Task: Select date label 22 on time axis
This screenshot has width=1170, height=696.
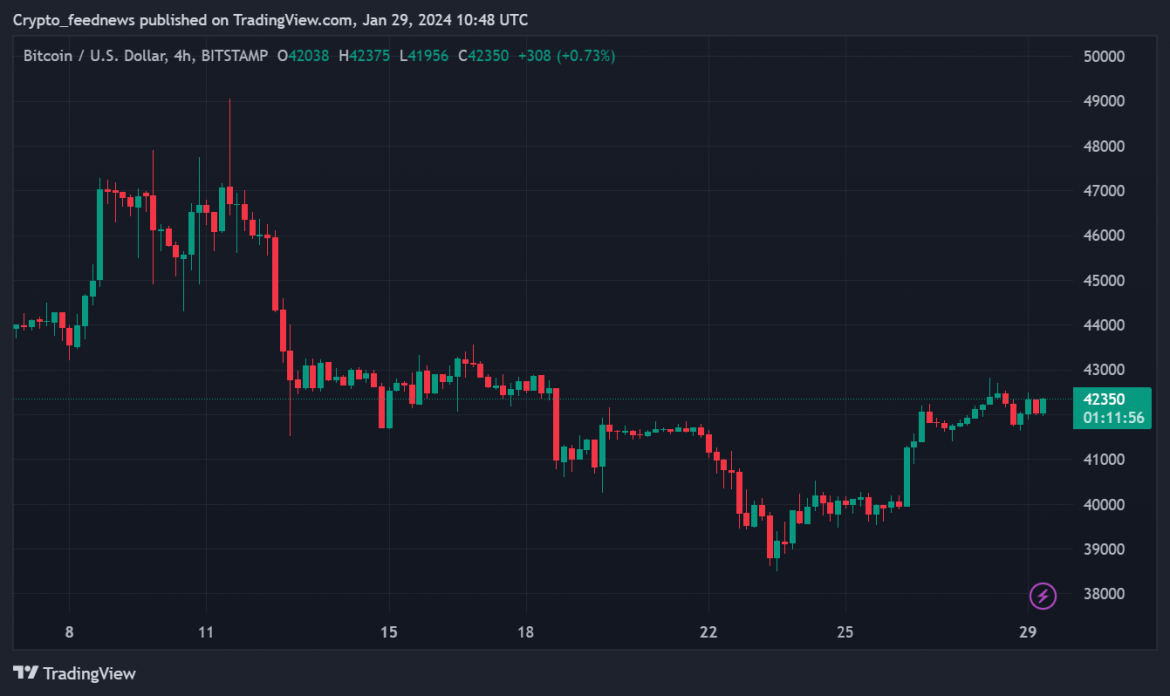Action: click(x=709, y=632)
